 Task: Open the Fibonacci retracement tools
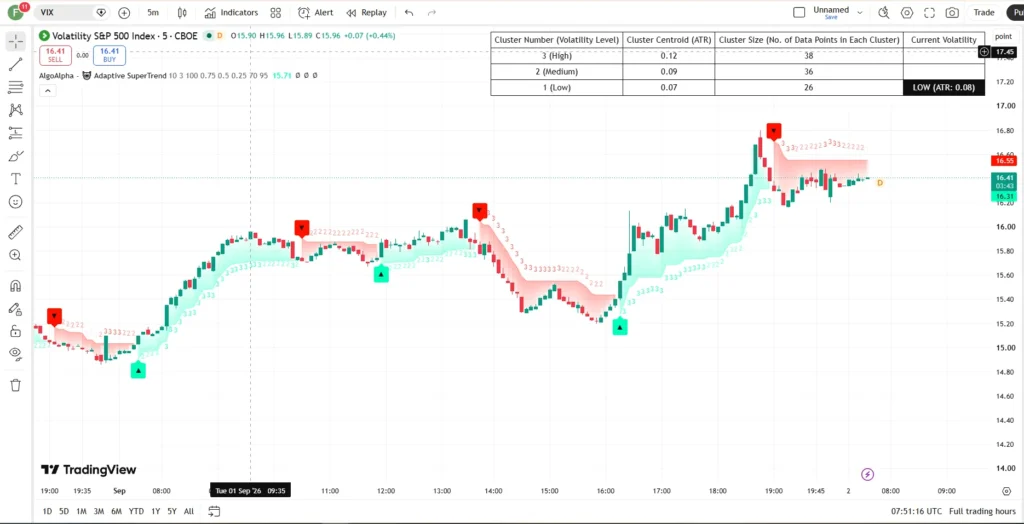[x=16, y=87]
